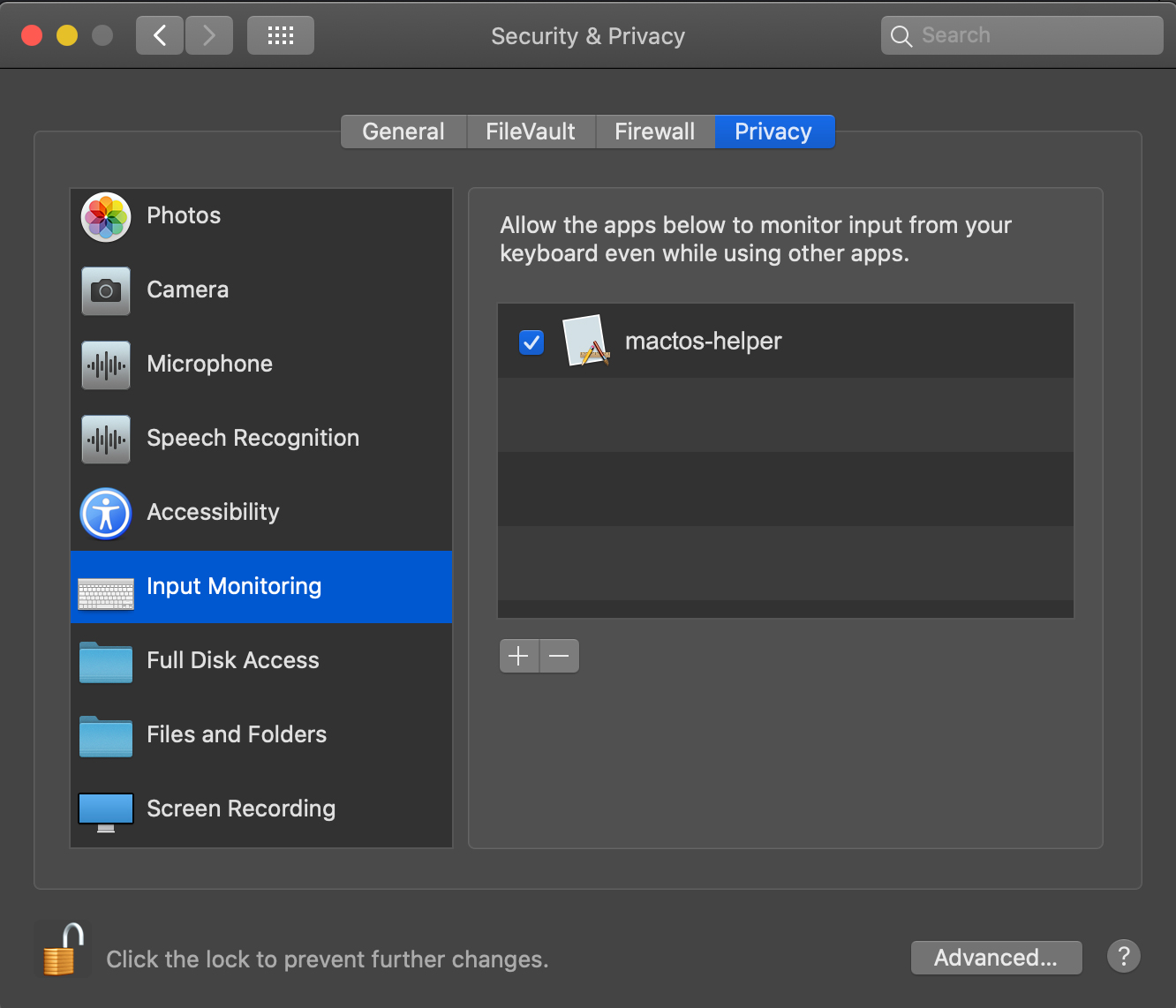Open help with the question mark button

click(x=1123, y=957)
